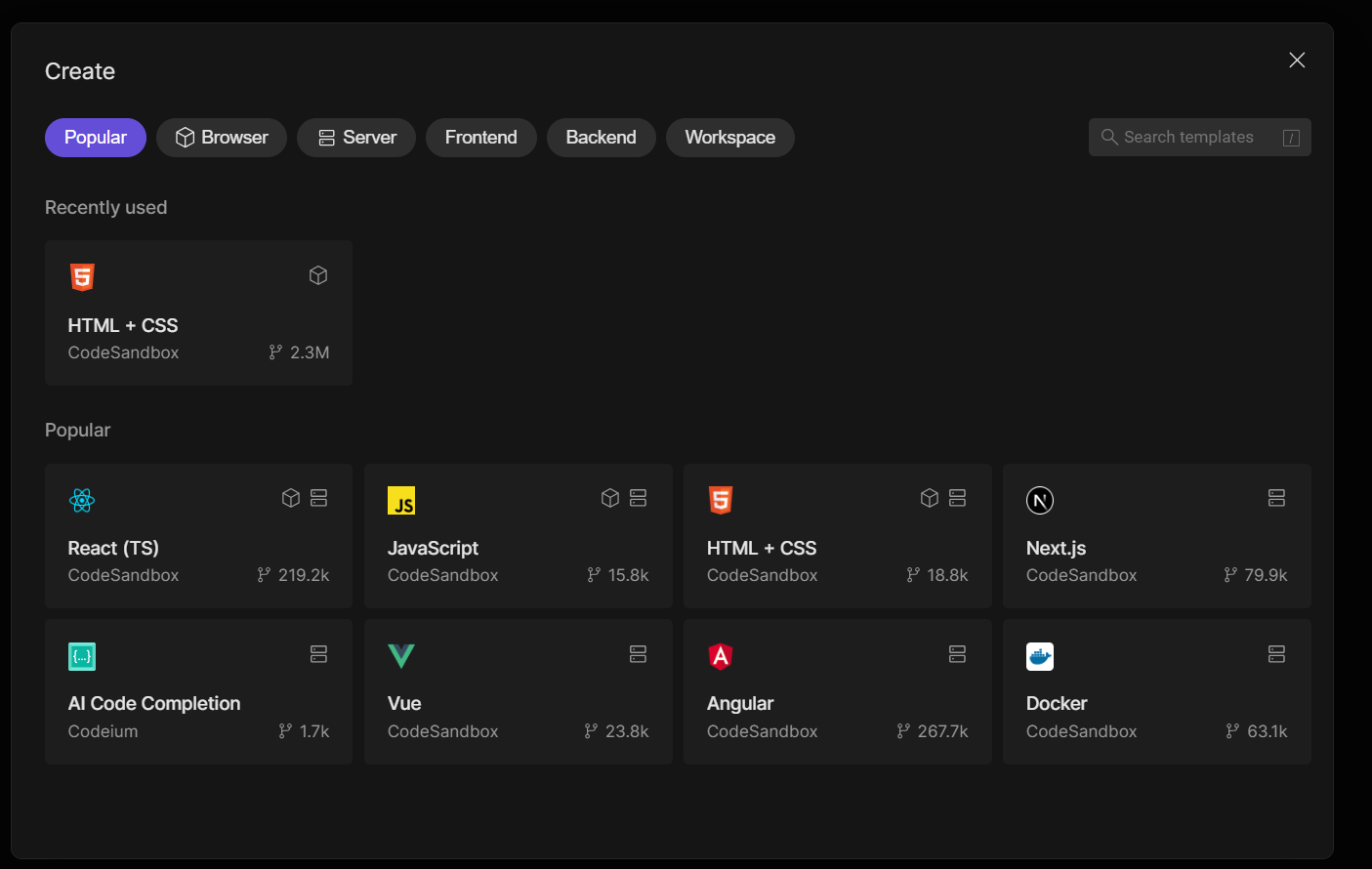Click server icon on Popular HTML + CSS card
Image resolution: width=1372 pixels, height=869 pixels.
[957, 498]
